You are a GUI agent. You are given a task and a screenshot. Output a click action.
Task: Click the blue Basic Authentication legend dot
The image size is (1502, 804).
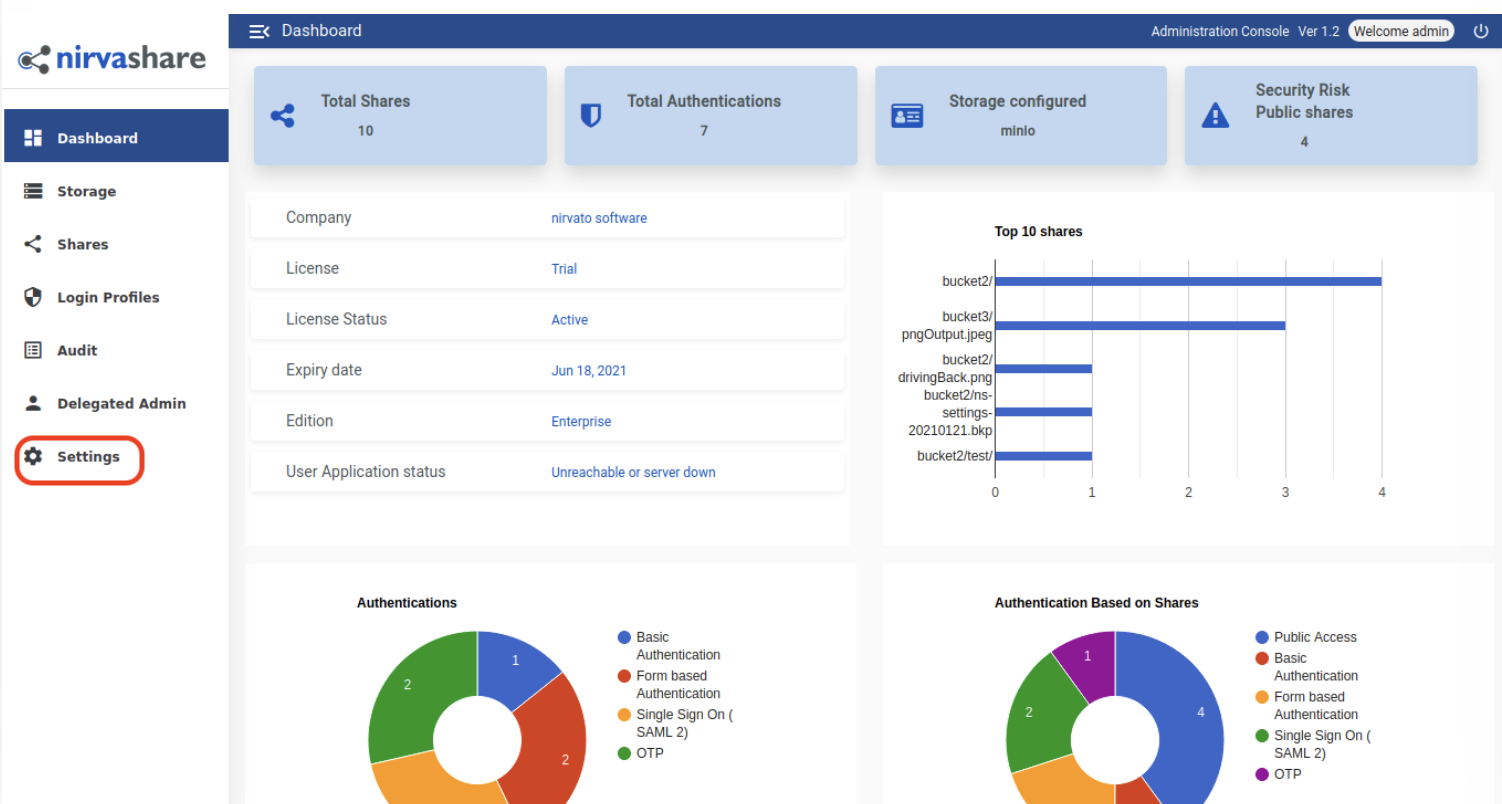click(625, 637)
